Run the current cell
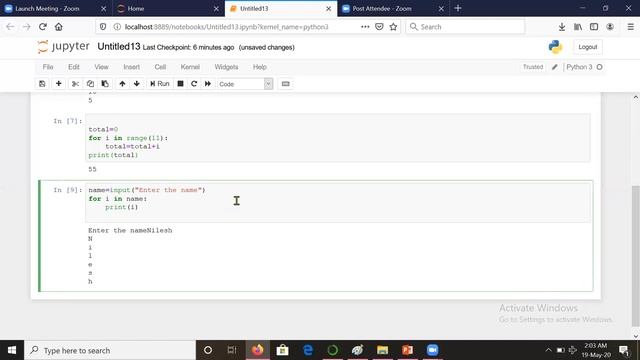This screenshot has width=640, height=360. tap(160, 84)
